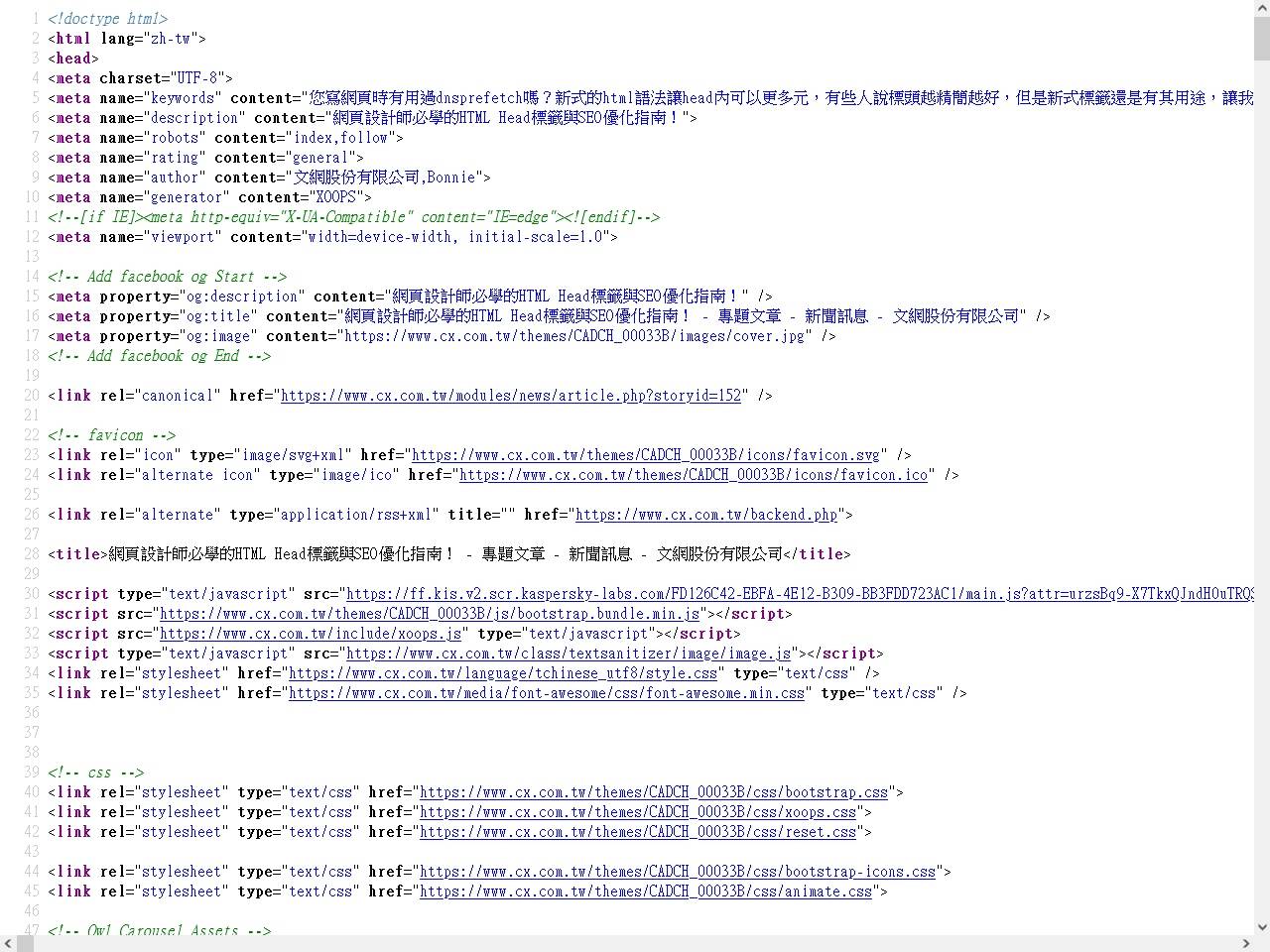Screen dimensions: 1270x952
Task: Click line number 28
Action: (31, 554)
